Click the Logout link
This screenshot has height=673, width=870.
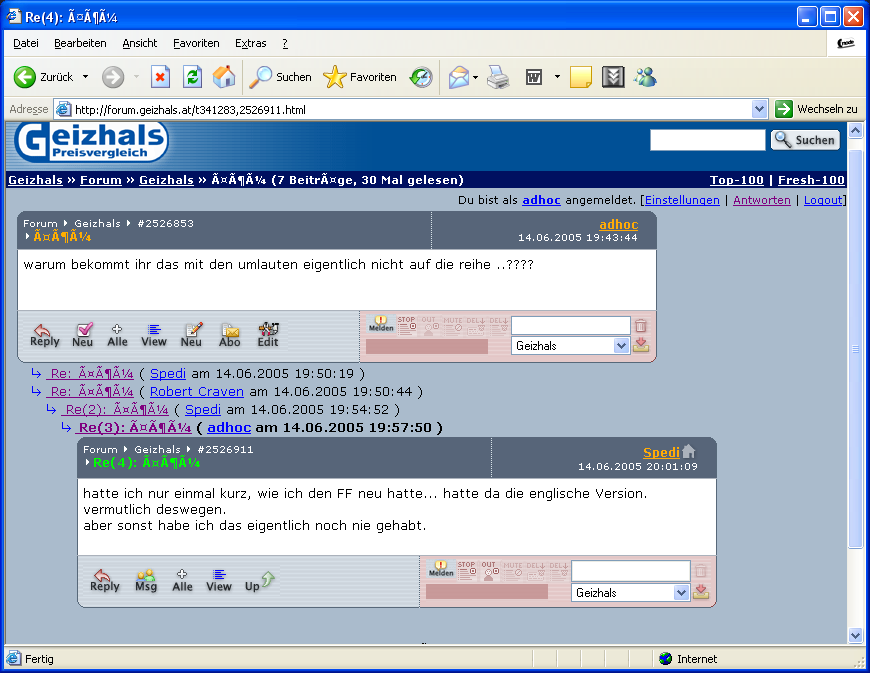click(x=823, y=200)
